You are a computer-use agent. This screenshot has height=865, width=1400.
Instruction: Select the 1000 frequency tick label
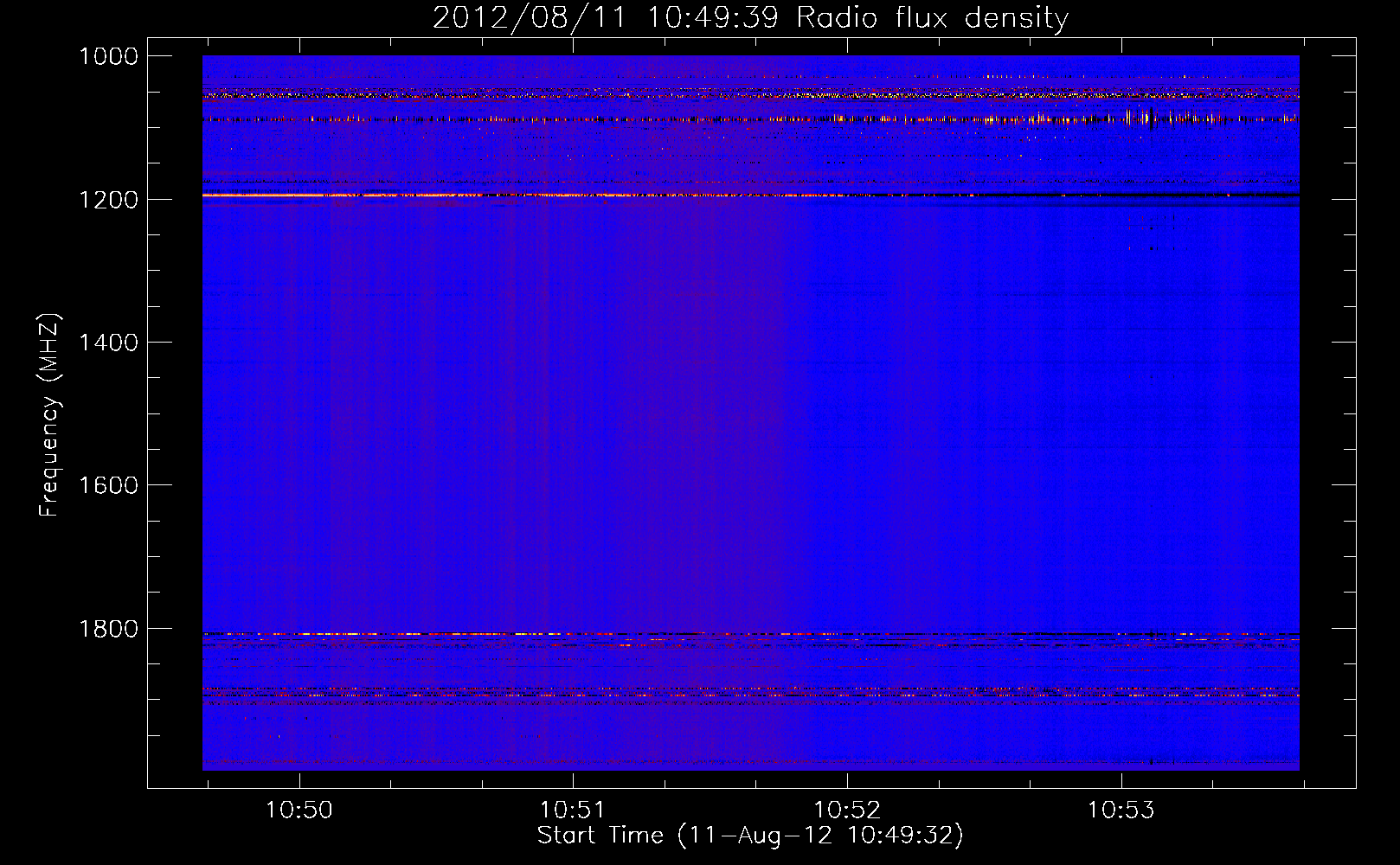tap(108, 56)
